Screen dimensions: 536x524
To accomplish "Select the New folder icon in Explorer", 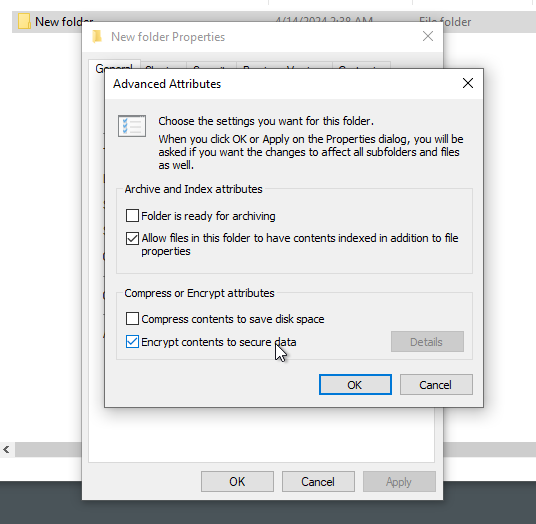I will [24, 21].
